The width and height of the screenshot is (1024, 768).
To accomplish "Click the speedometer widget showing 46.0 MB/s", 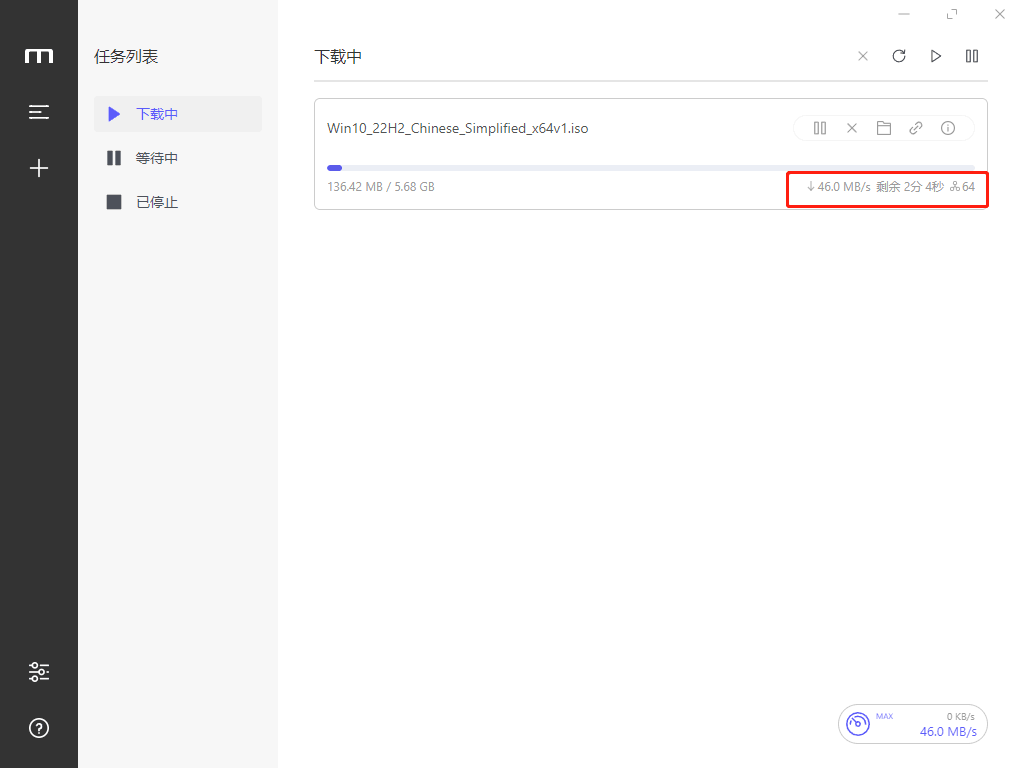I will click(912, 724).
